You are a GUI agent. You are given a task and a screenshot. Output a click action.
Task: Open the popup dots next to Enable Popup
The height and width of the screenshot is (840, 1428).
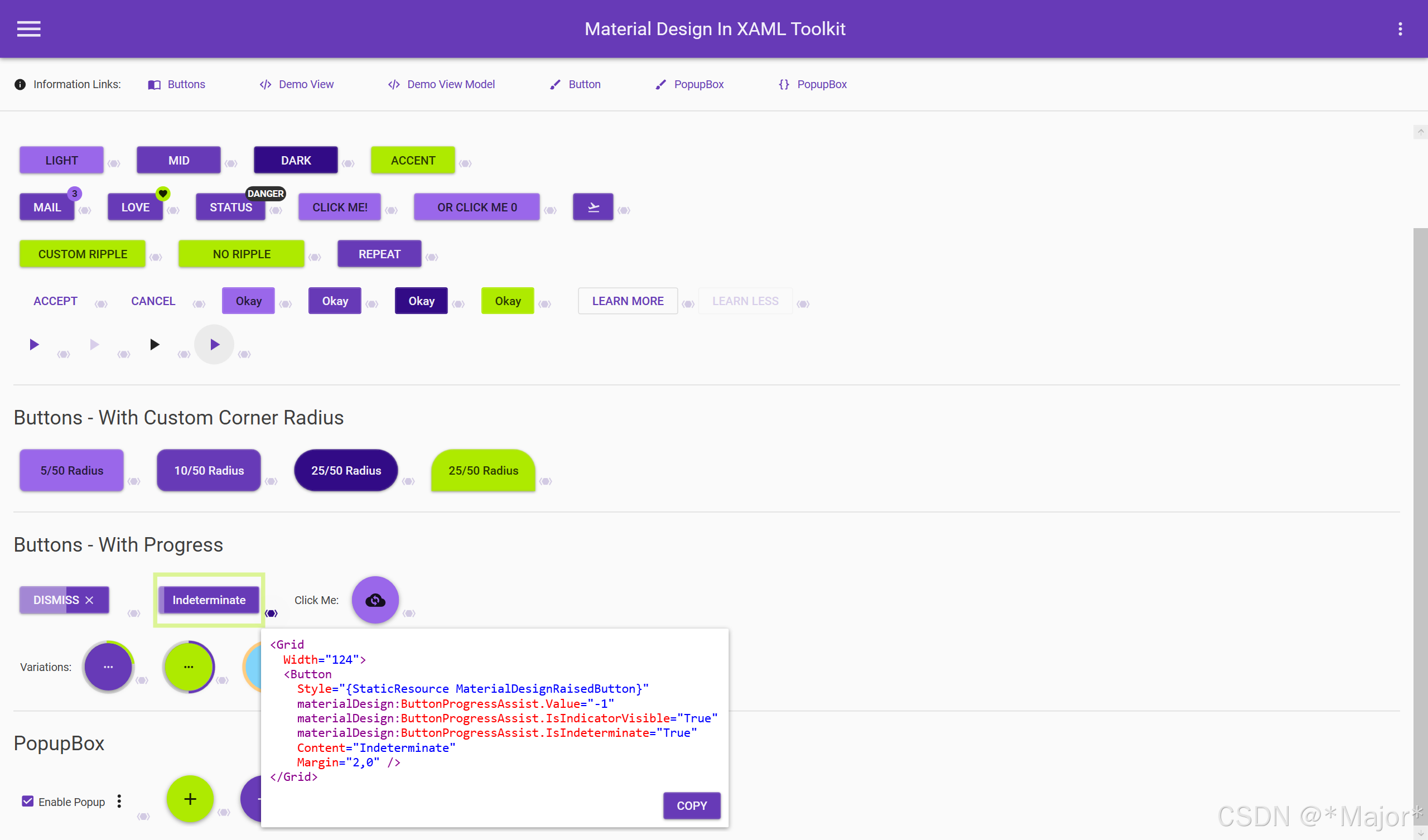[119, 801]
